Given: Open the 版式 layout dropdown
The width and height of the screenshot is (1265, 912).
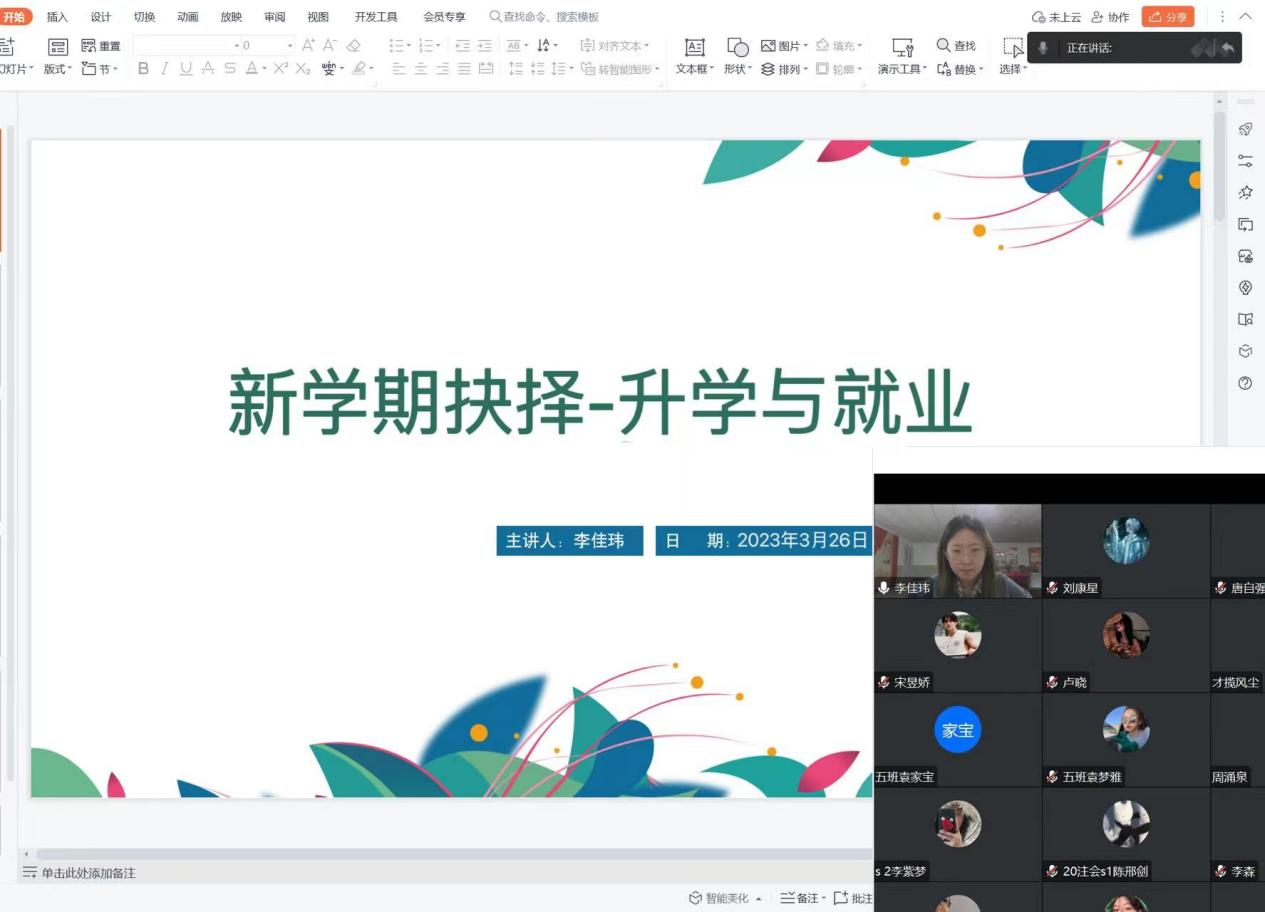Looking at the screenshot, I should 57,69.
